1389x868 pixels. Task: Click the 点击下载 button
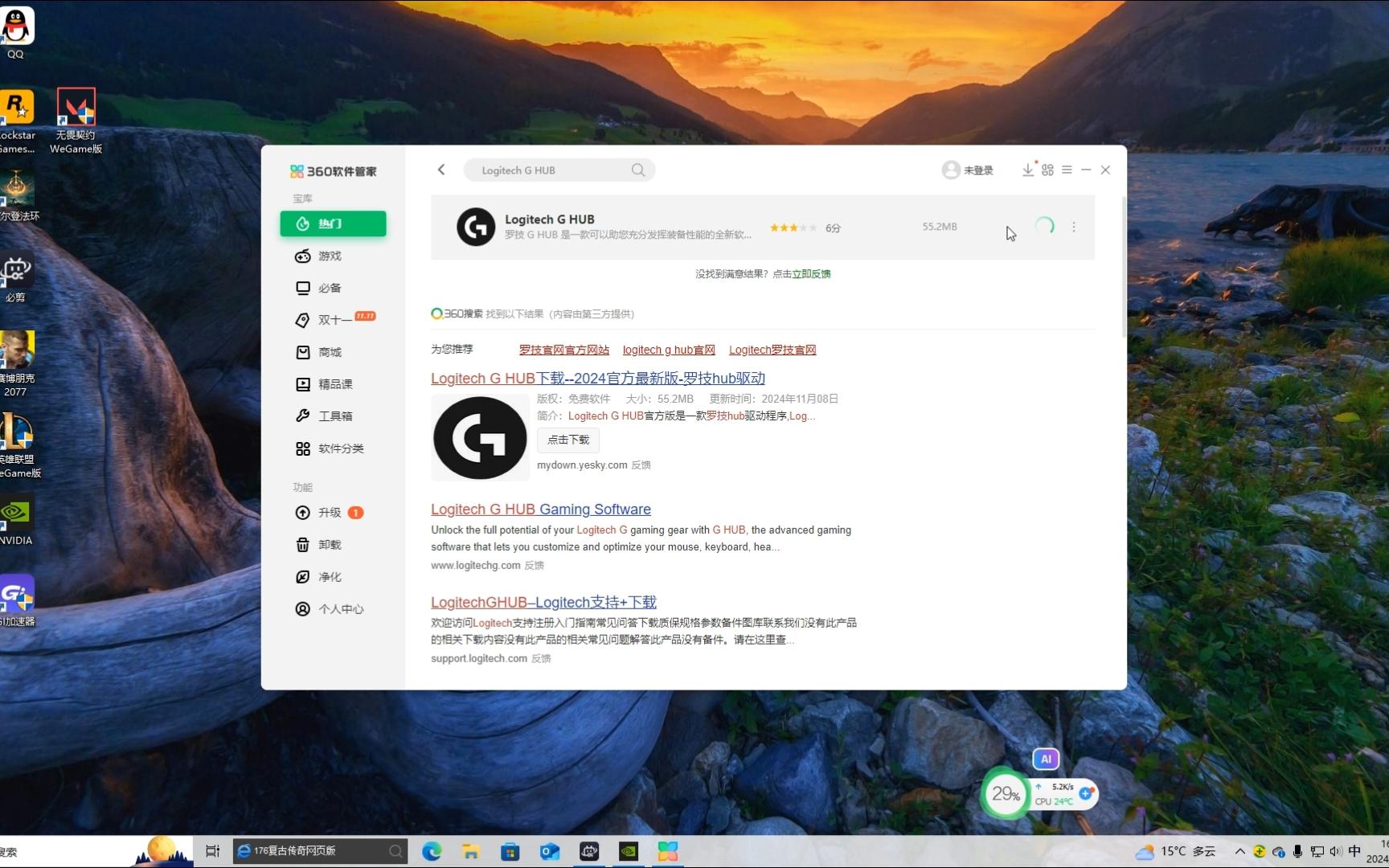click(x=568, y=440)
